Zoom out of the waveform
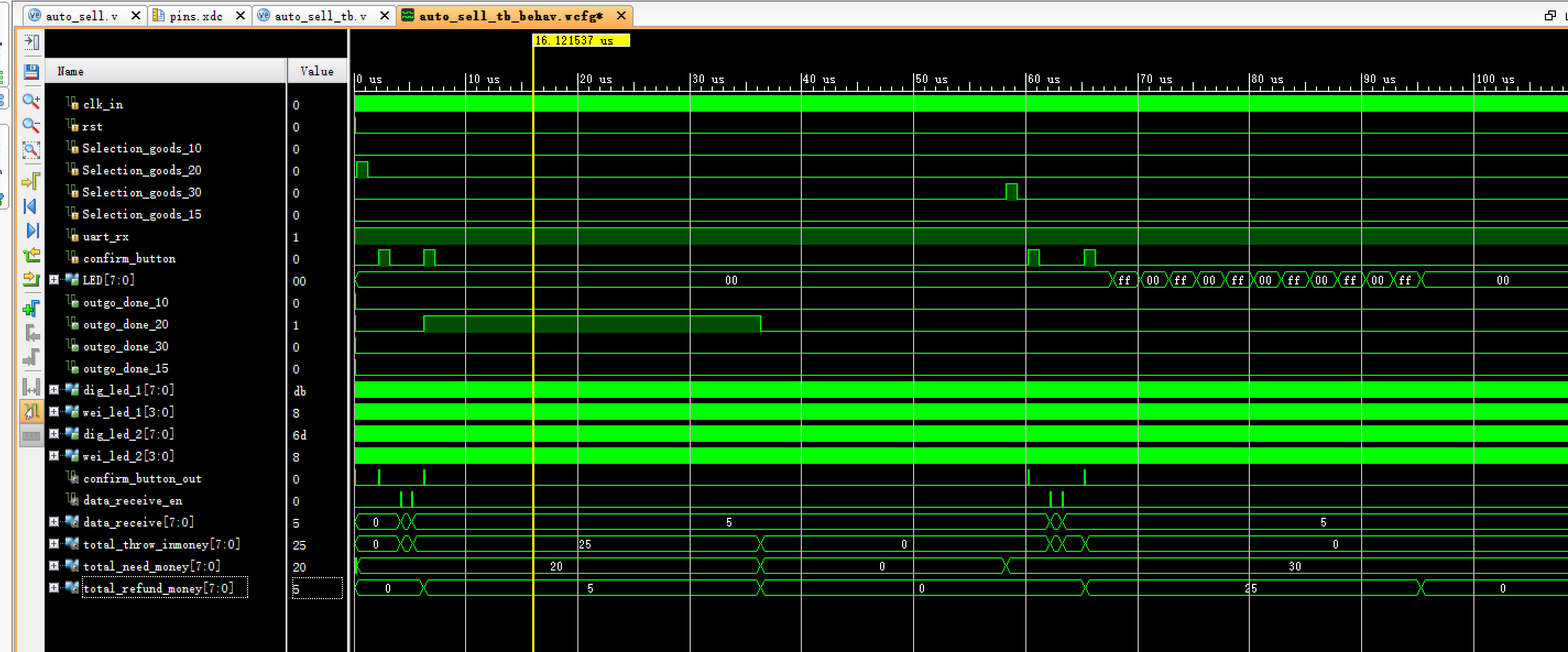Viewport: 1568px width, 652px height. pyautogui.click(x=31, y=125)
